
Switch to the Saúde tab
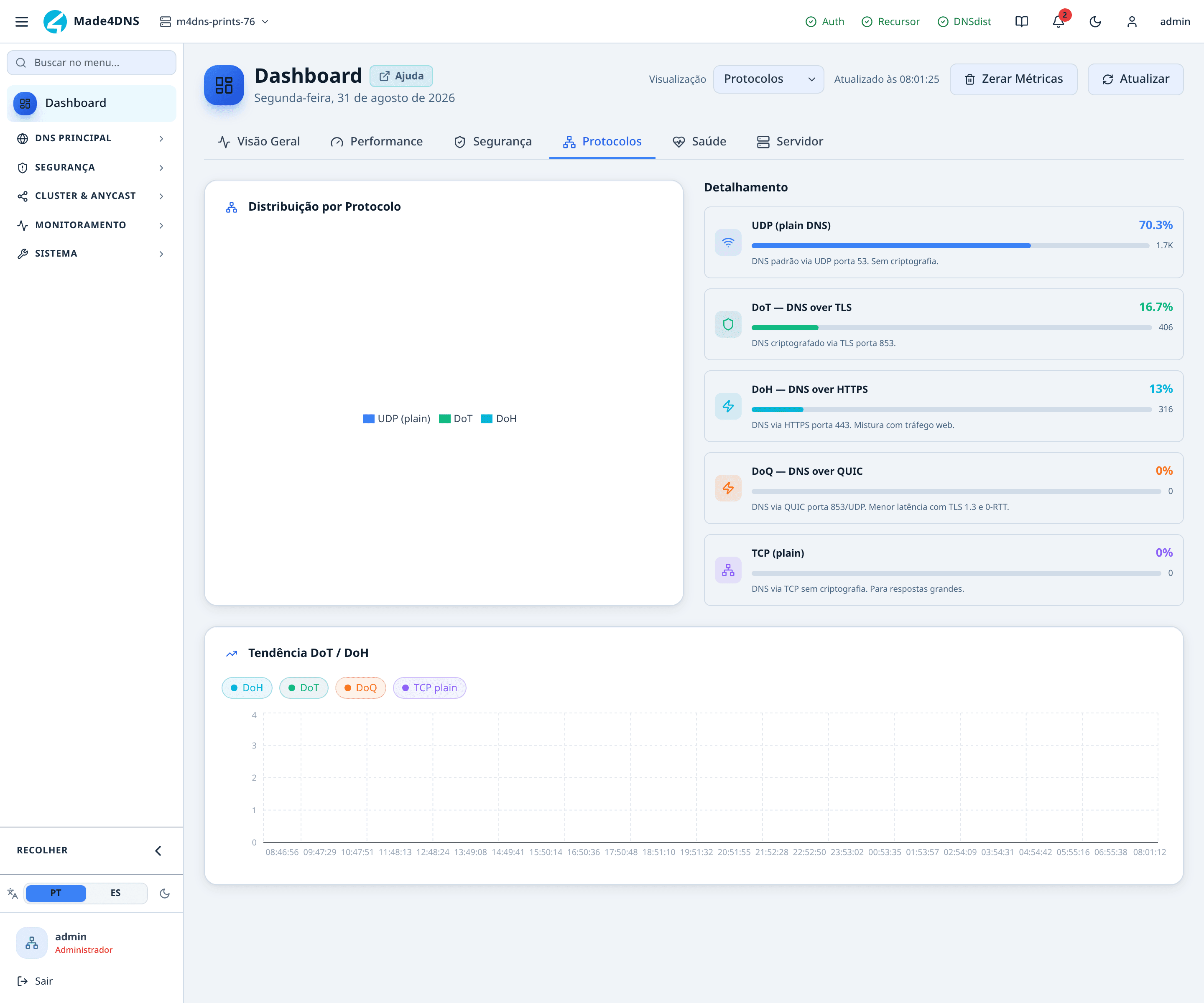pos(699,142)
